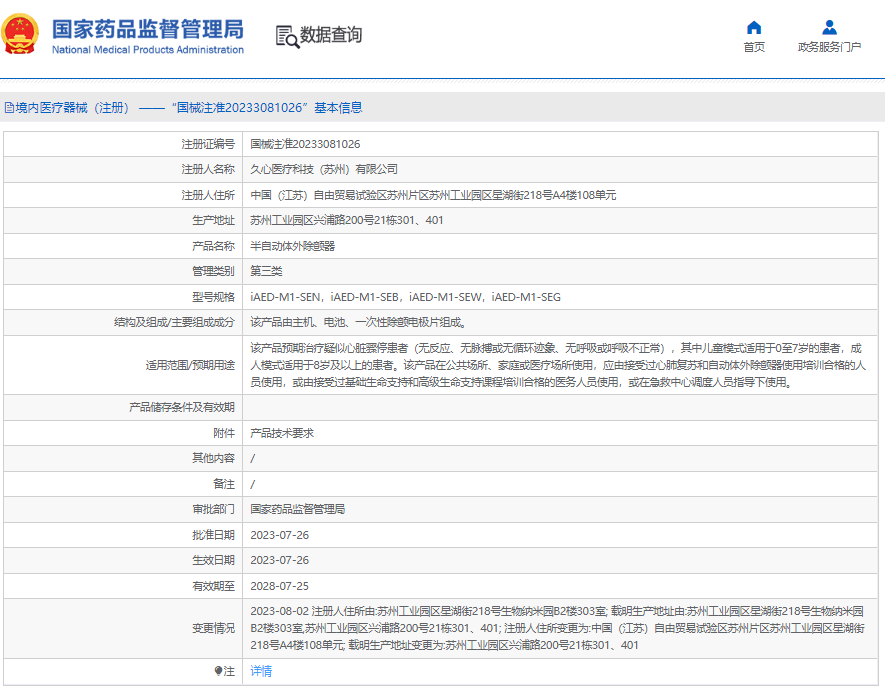Click the National Medical Products Administration subtitle
This screenshot has height=693, width=885.
pyautogui.click(x=148, y=50)
